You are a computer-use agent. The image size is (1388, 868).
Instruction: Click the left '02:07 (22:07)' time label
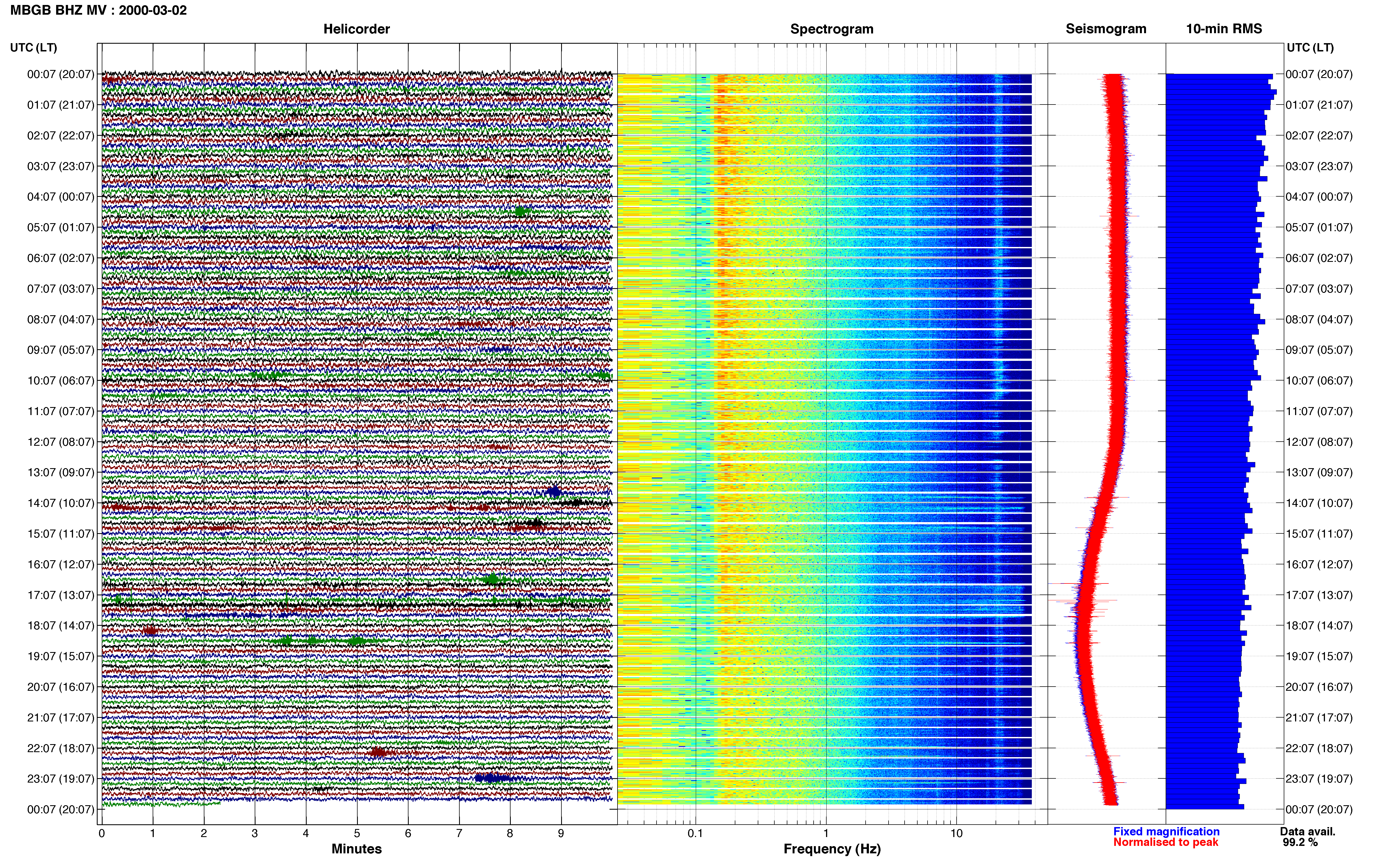(61, 135)
